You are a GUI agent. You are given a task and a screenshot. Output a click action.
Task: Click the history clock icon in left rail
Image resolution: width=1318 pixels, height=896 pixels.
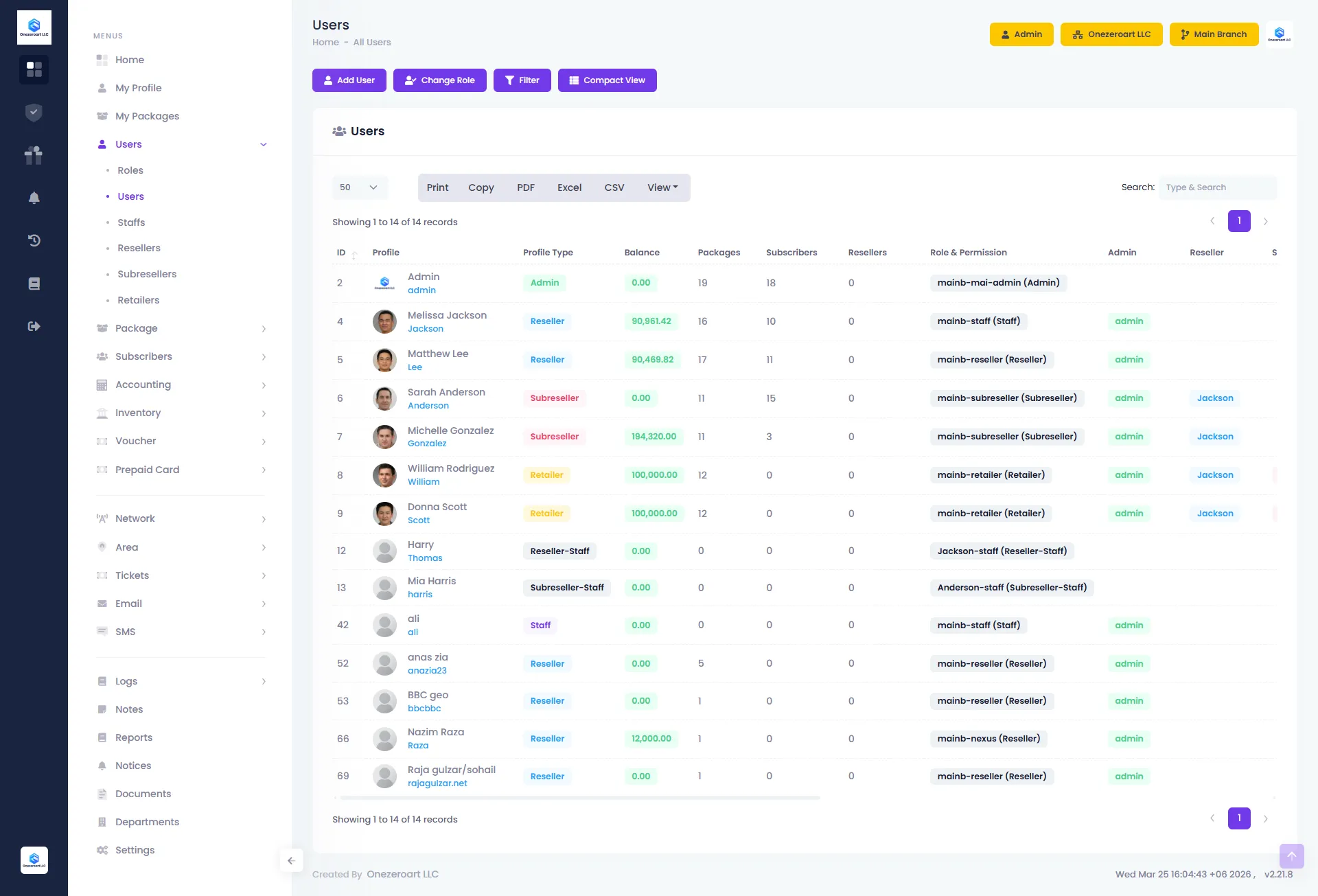[34, 240]
